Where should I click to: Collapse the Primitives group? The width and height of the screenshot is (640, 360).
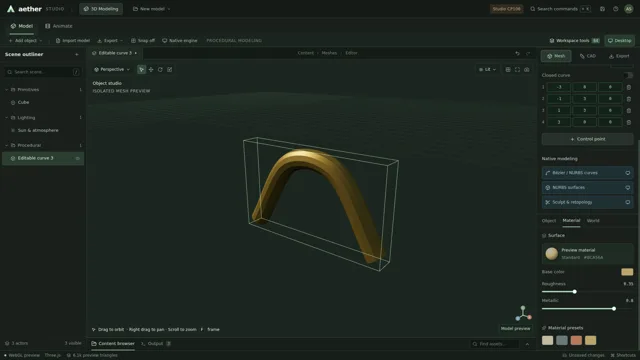[x=7, y=90]
